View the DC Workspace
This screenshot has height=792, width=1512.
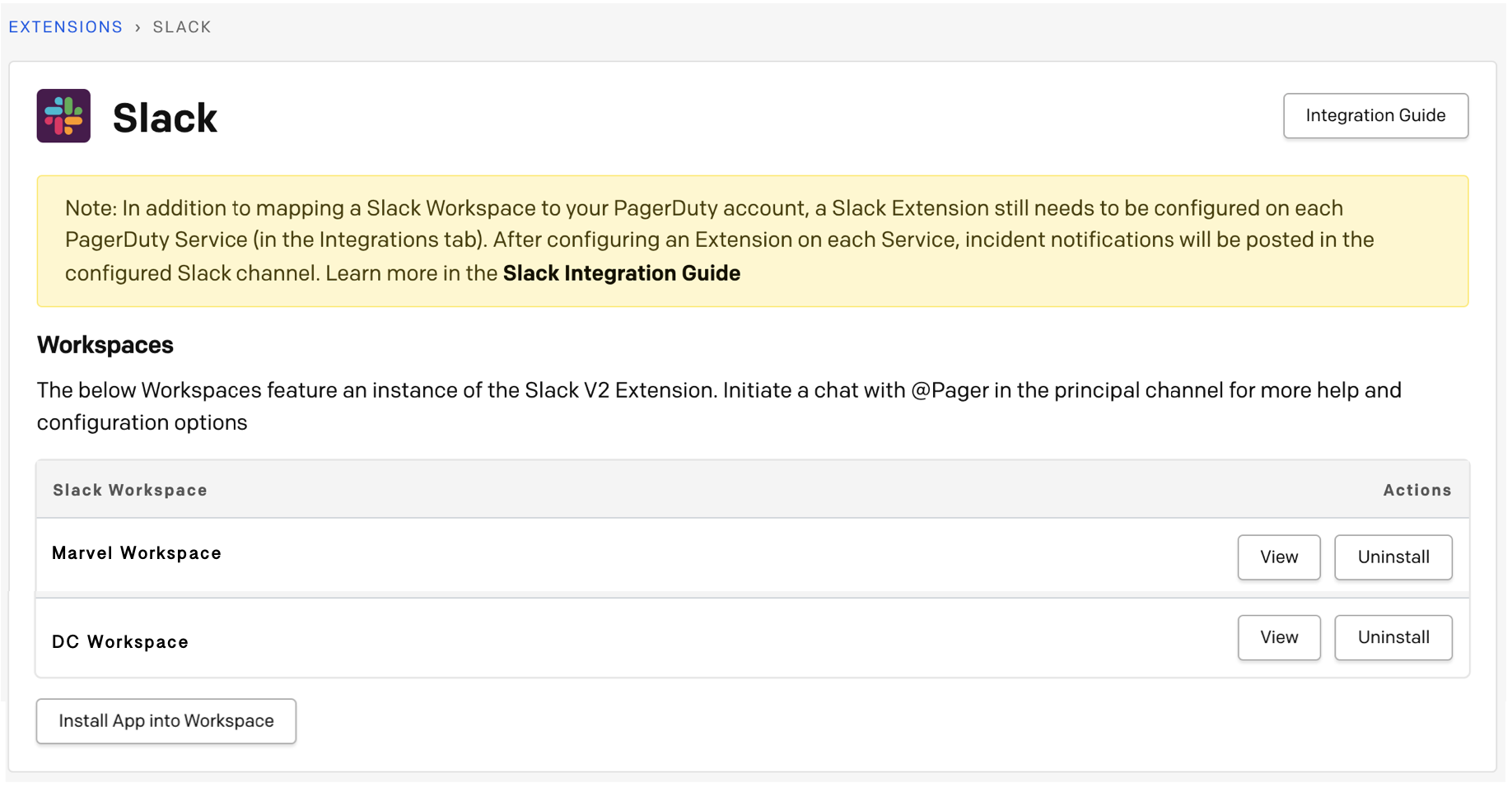coord(1278,637)
